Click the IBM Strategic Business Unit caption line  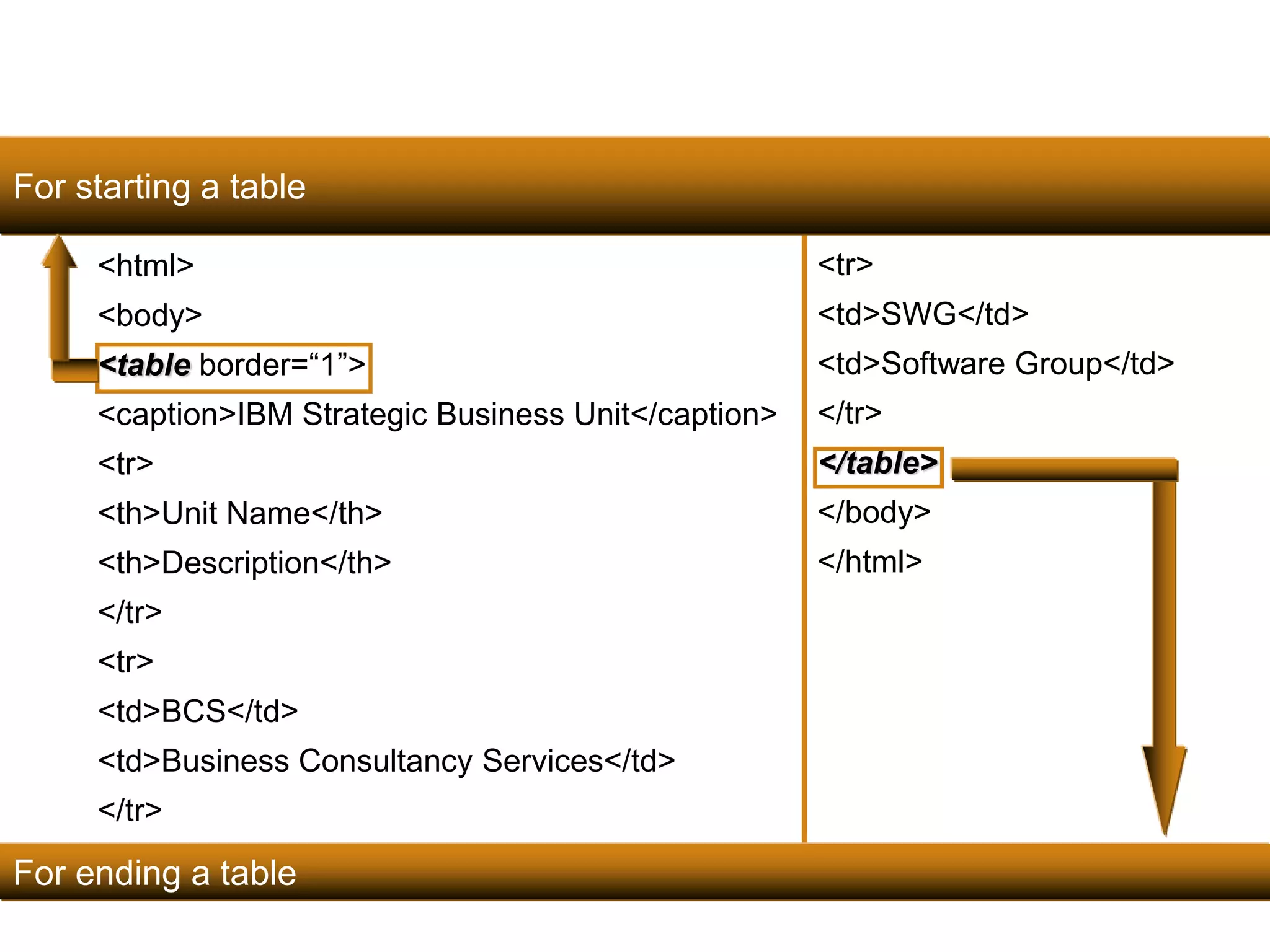pyautogui.click(x=437, y=414)
